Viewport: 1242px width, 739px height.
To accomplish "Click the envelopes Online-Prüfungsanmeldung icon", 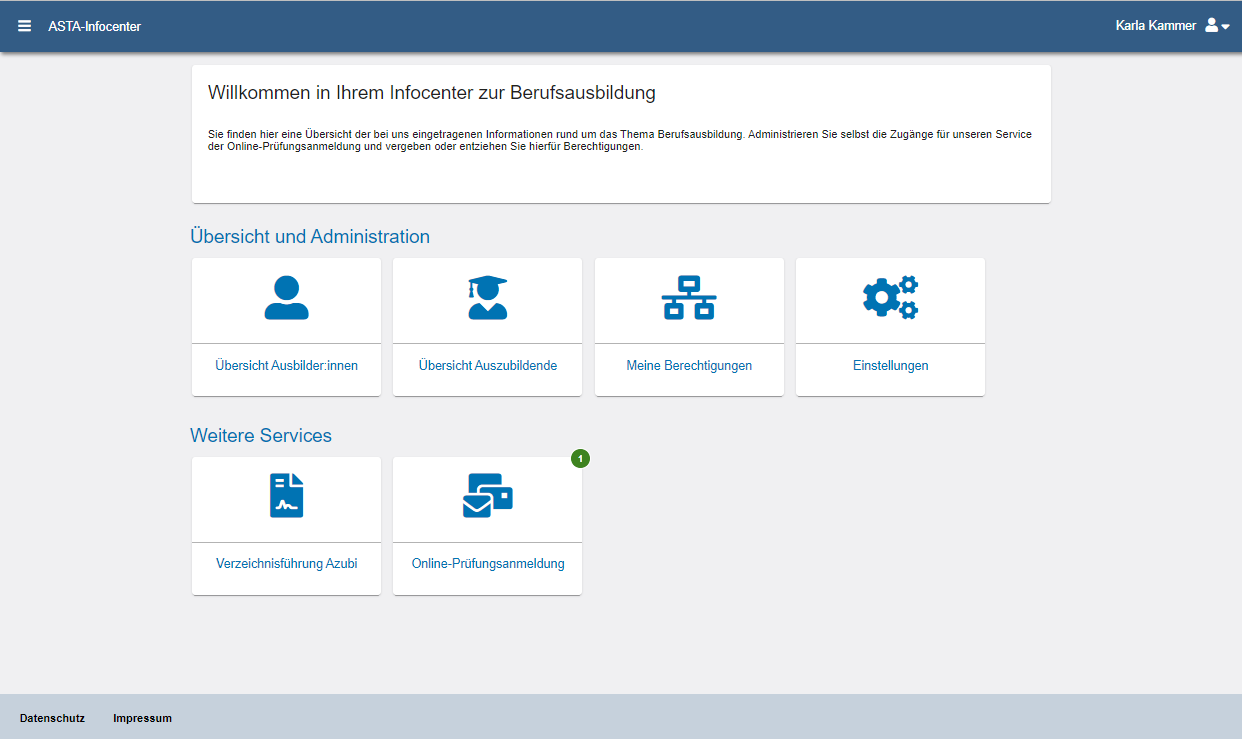I will tap(488, 495).
